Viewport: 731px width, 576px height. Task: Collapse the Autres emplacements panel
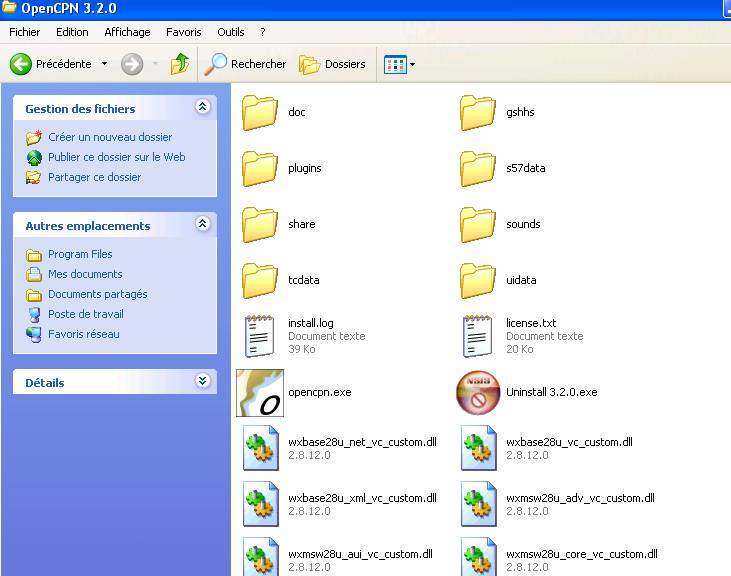coord(203,225)
